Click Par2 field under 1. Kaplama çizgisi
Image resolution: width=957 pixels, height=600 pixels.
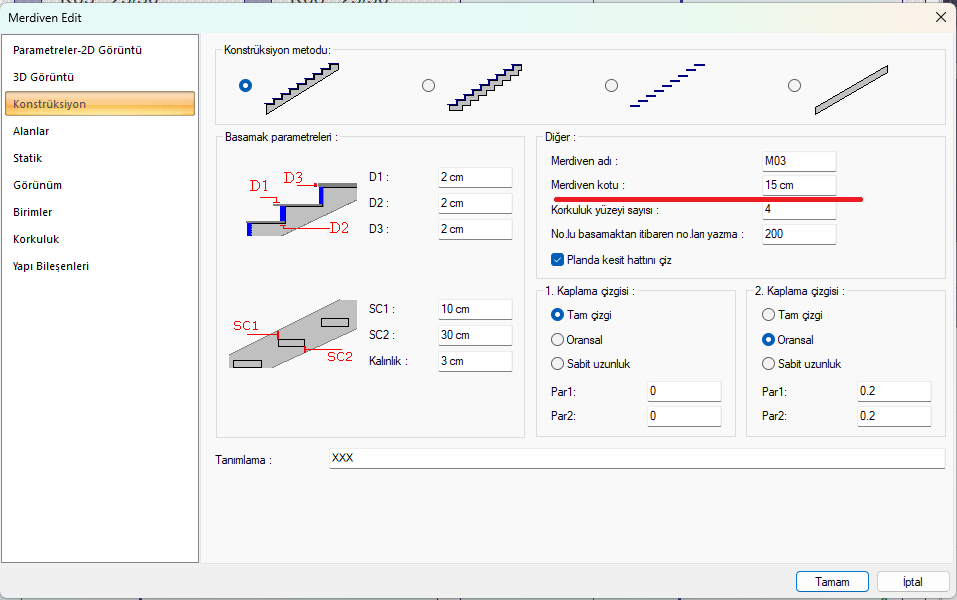[x=684, y=416]
